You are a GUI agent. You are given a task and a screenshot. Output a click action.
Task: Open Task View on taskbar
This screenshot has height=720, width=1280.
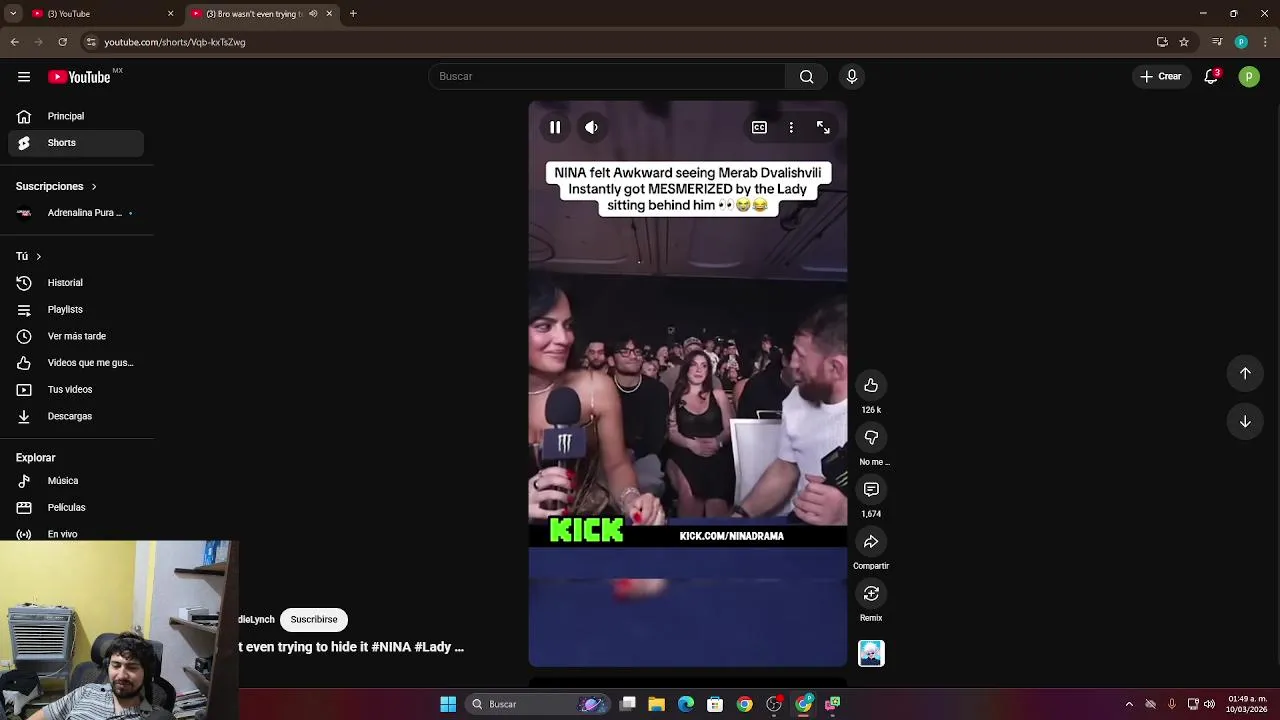[627, 704]
